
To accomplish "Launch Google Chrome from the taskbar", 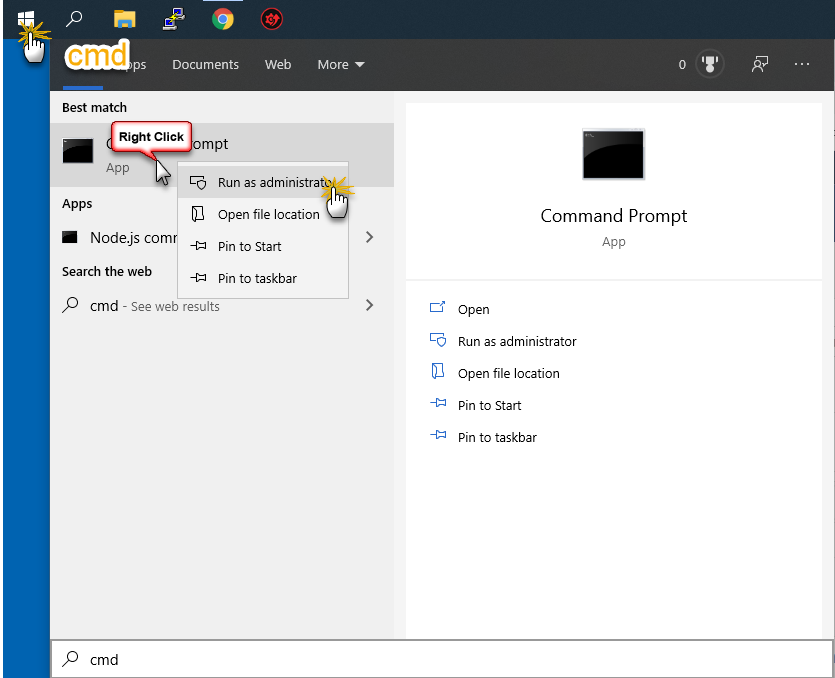I will (223, 18).
